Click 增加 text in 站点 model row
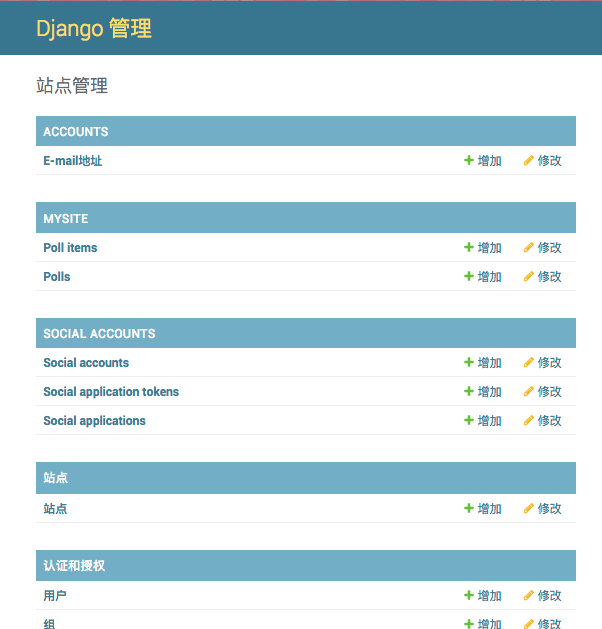The height and width of the screenshot is (629, 602). tap(490, 509)
